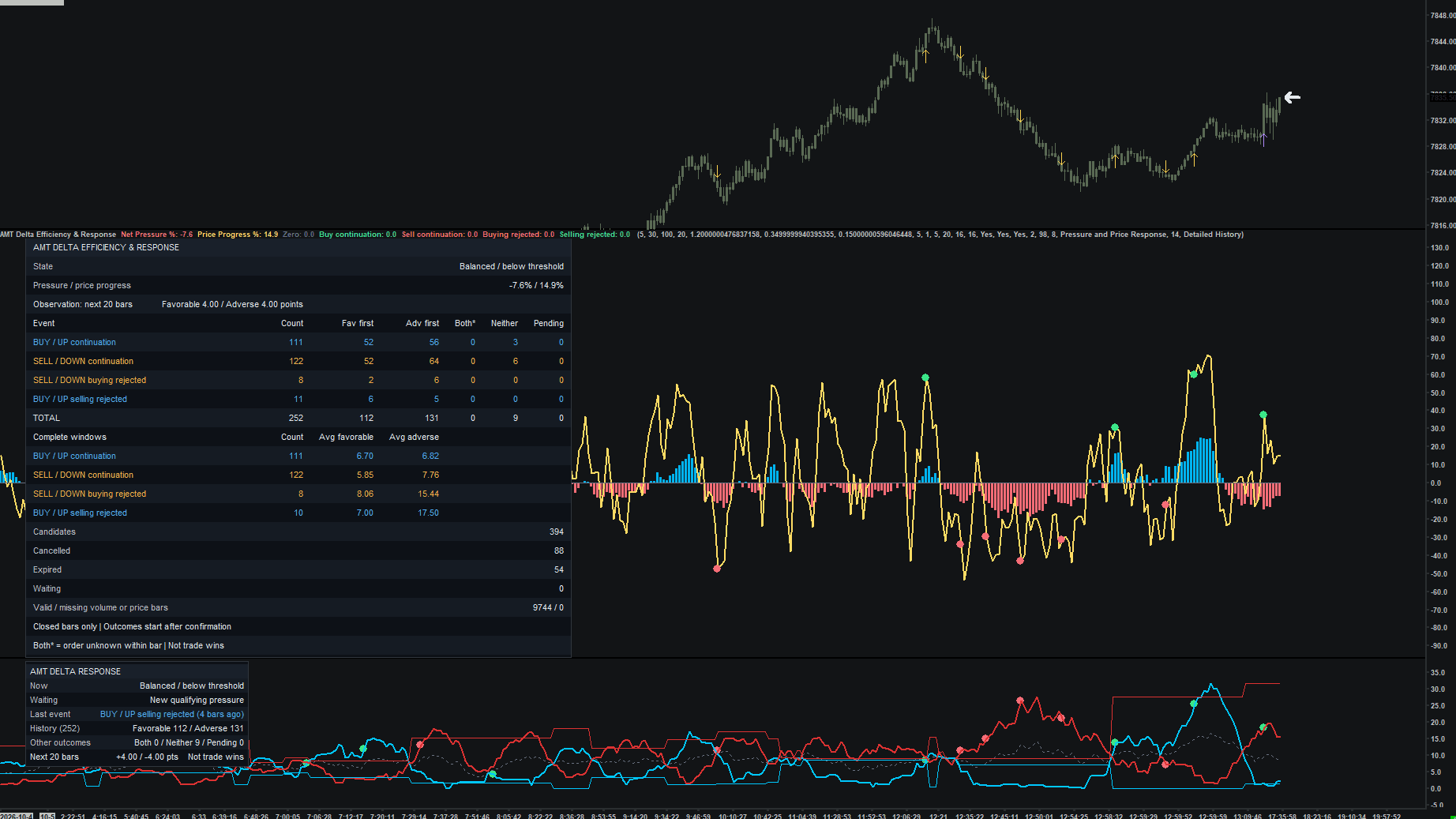Click the 2026-10-4 date on time axis
This screenshot has width=1456, height=819.
pyautogui.click(x=17, y=816)
